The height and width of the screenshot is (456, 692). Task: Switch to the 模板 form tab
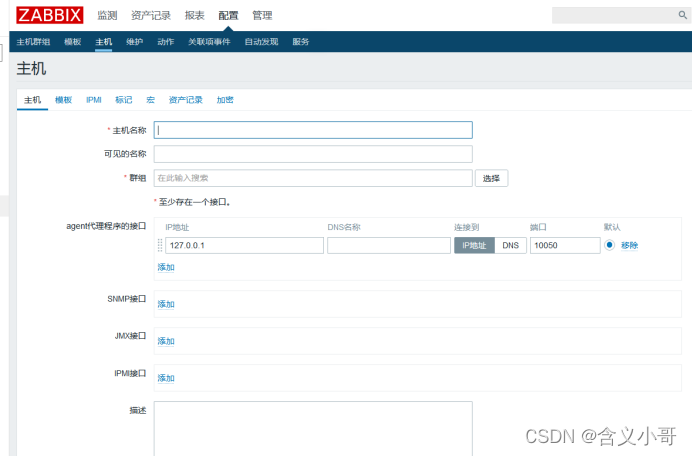[x=64, y=100]
